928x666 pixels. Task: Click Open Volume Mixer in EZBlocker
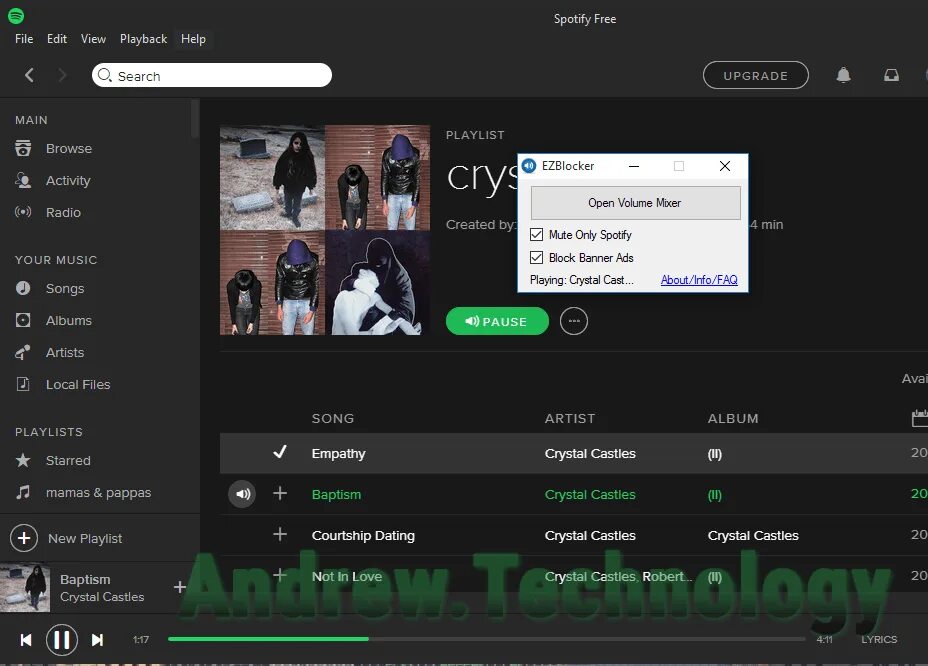click(635, 203)
